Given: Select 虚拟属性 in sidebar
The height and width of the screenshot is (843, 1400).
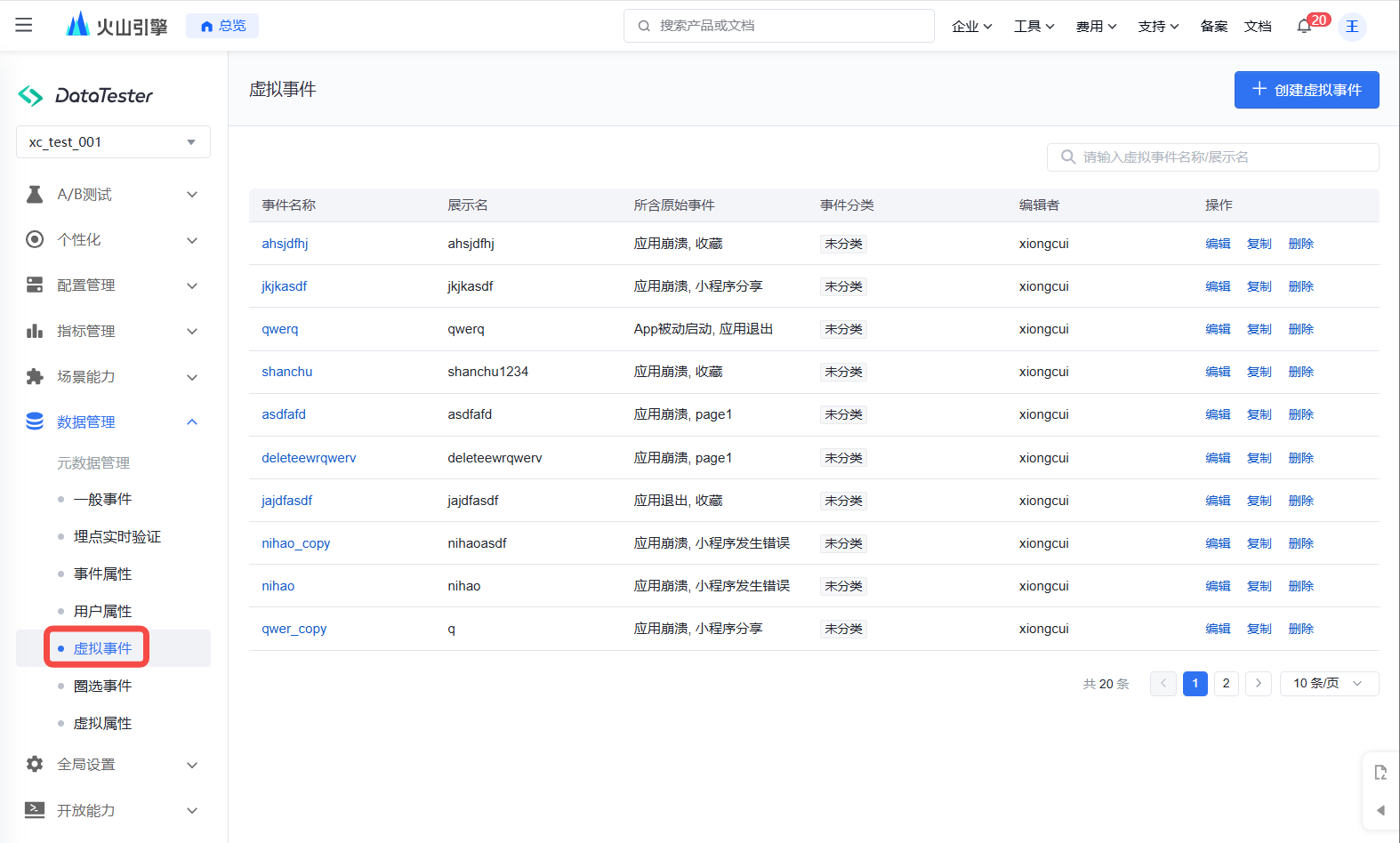Looking at the screenshot, I should click(x=102, y=723).
